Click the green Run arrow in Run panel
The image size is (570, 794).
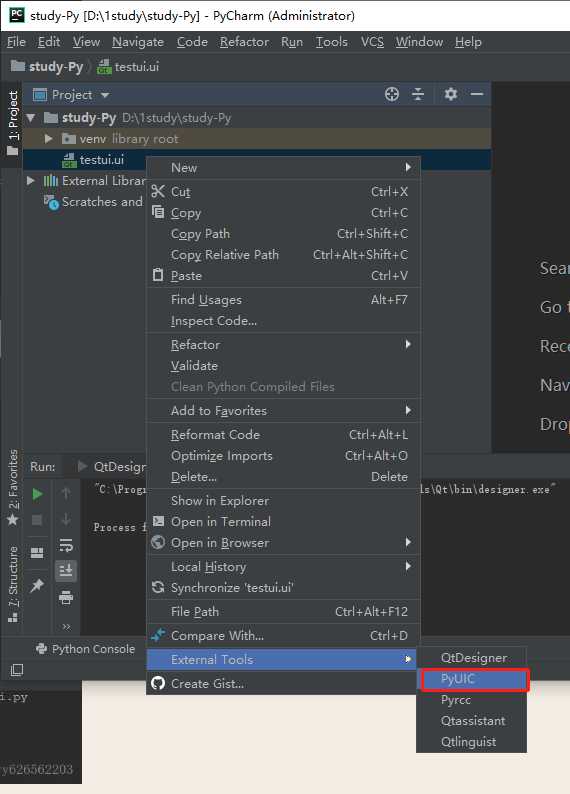(x=37, y=494)
